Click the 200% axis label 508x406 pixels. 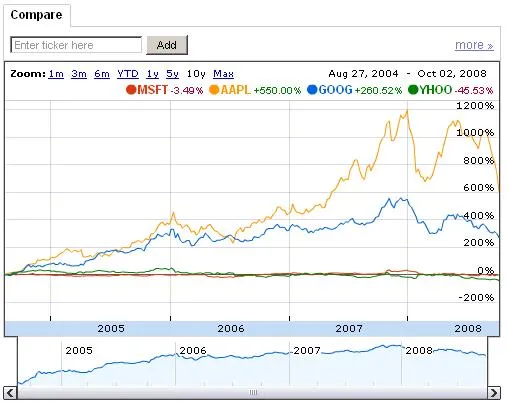479,243
